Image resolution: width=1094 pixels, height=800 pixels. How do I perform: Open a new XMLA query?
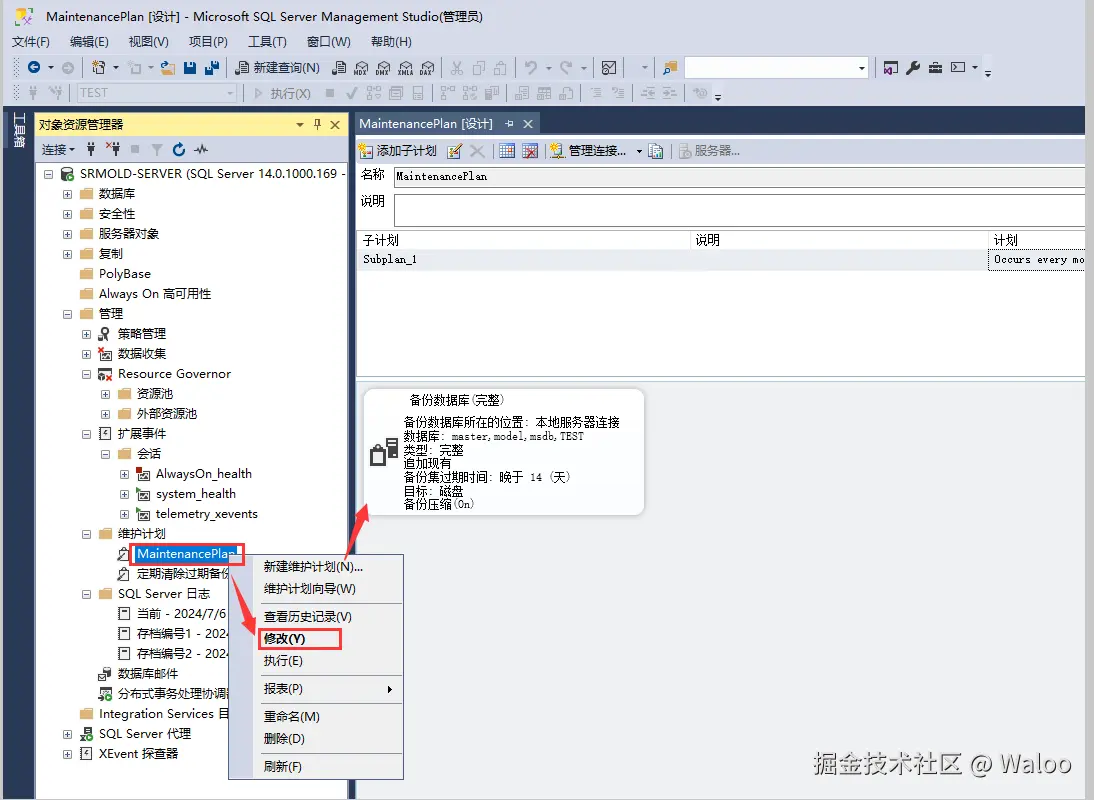coord(405,68)
